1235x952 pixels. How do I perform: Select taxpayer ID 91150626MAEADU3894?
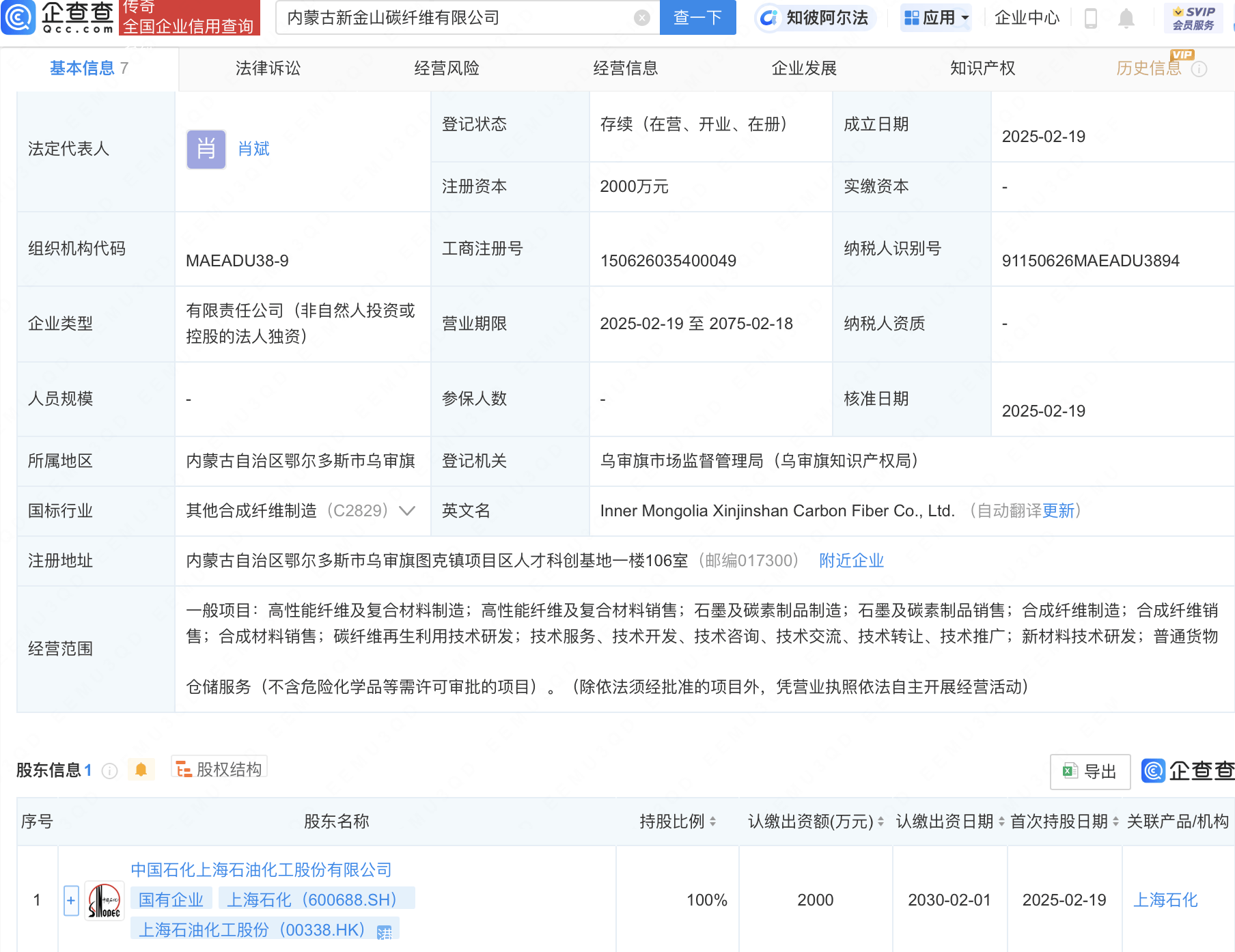pos(1090,261)
